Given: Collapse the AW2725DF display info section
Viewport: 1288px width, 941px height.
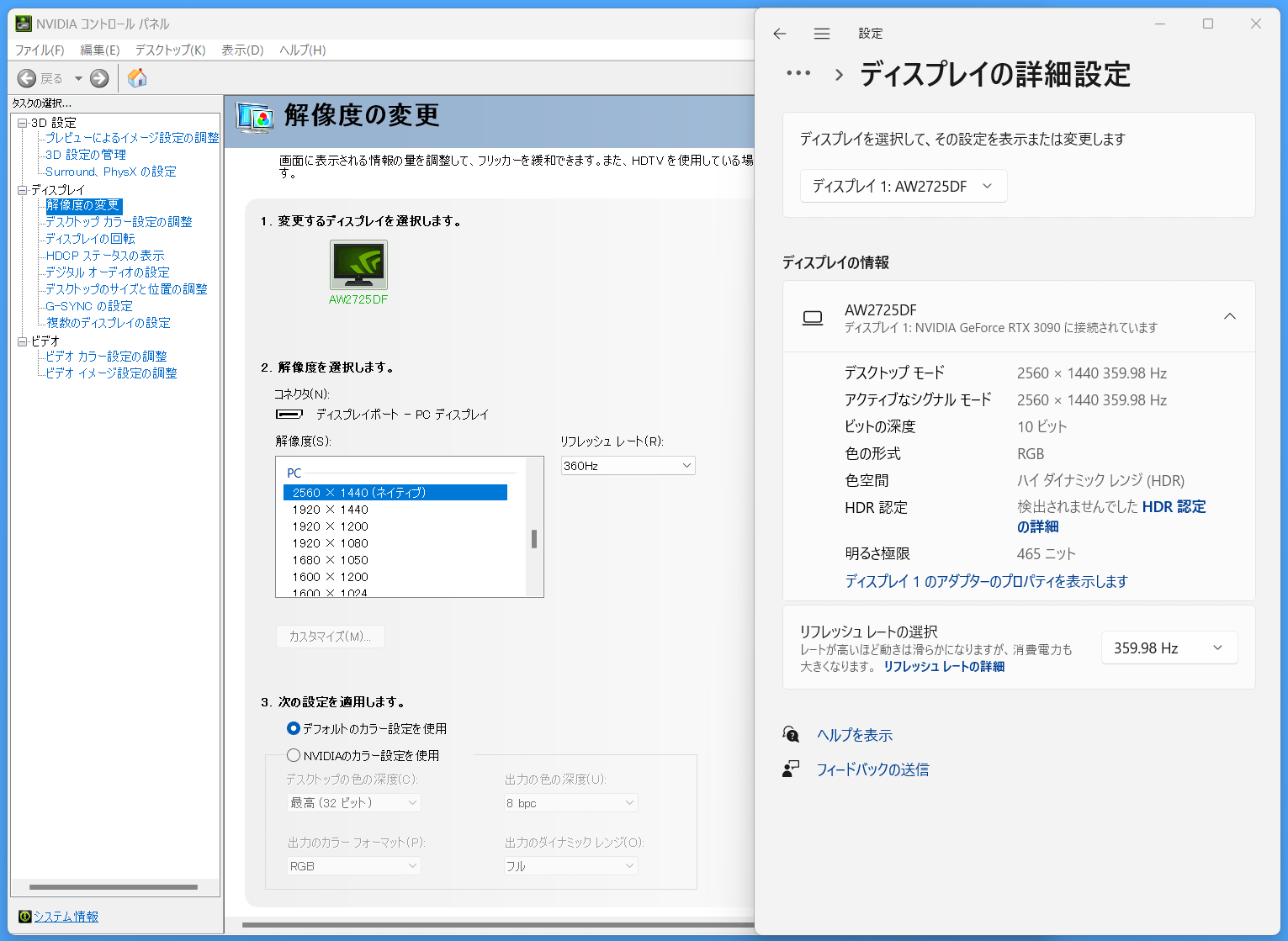Looking at the screenshot, I should coord(1229,317).
